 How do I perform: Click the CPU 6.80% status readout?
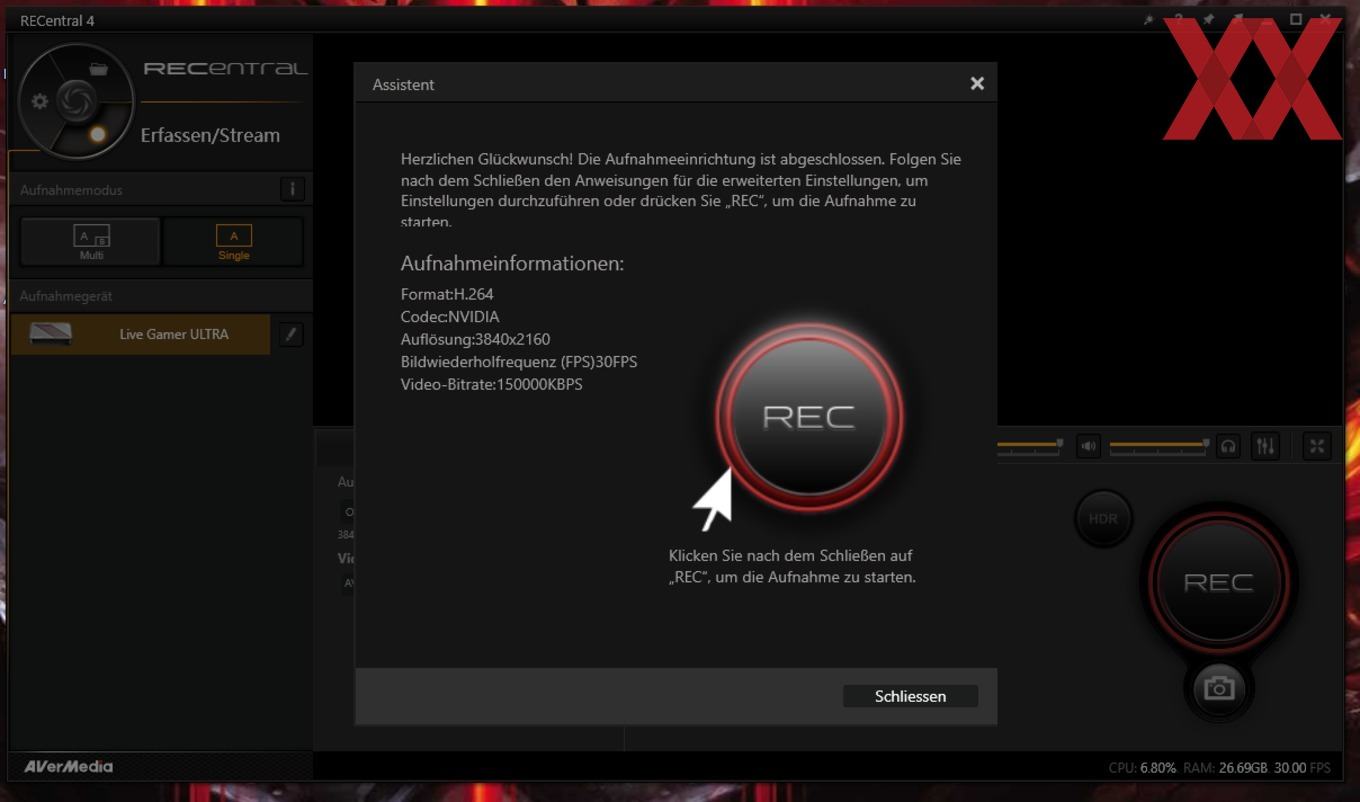[x=1142, y=768]
